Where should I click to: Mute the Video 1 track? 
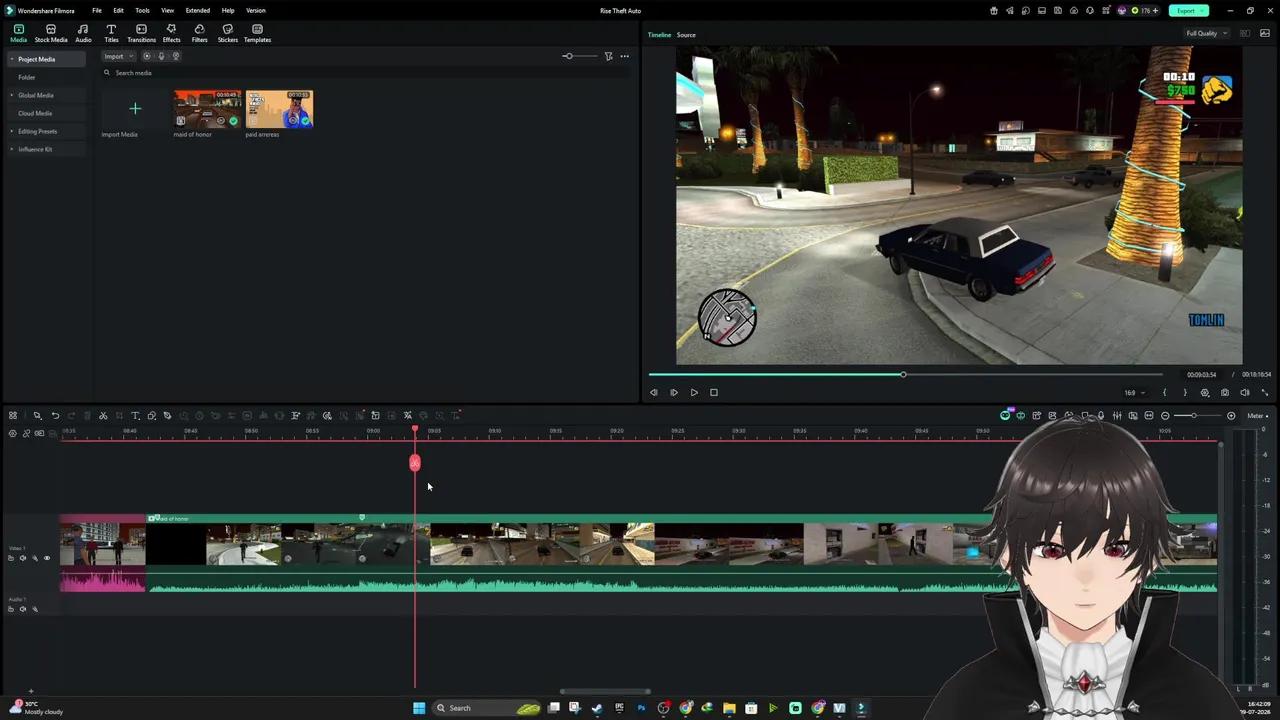23,558
